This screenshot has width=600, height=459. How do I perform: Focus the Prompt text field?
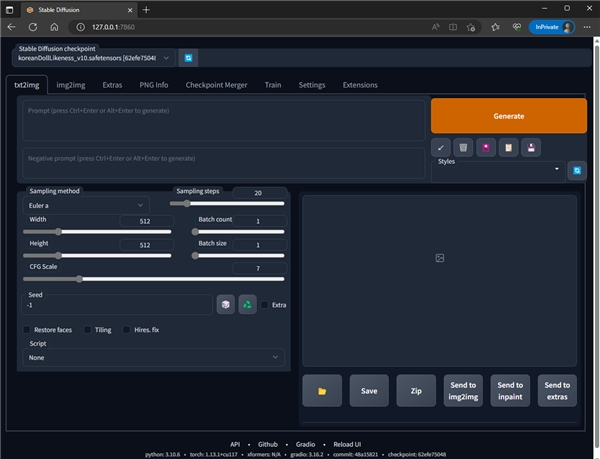[224, 120]
